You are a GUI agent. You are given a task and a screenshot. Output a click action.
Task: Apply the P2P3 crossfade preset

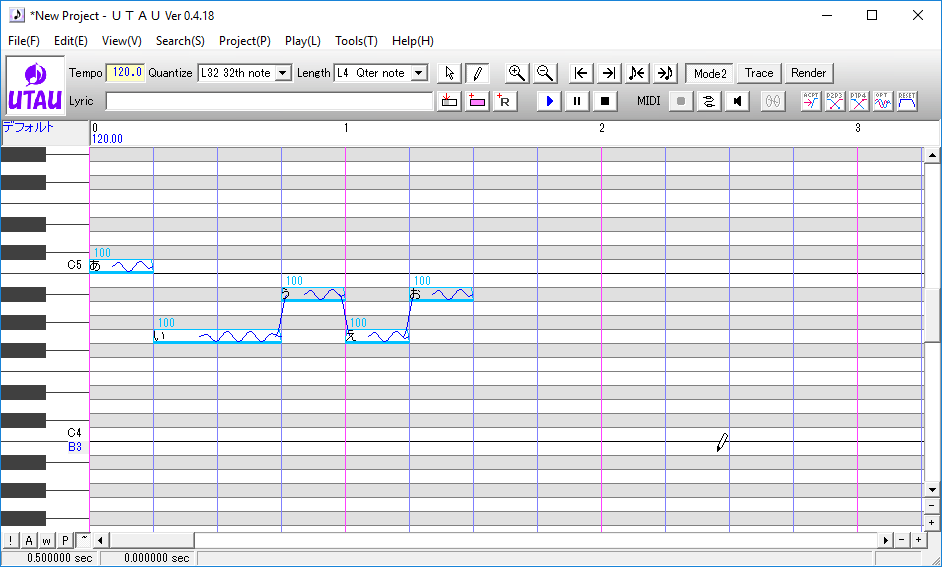coord(834,101)
